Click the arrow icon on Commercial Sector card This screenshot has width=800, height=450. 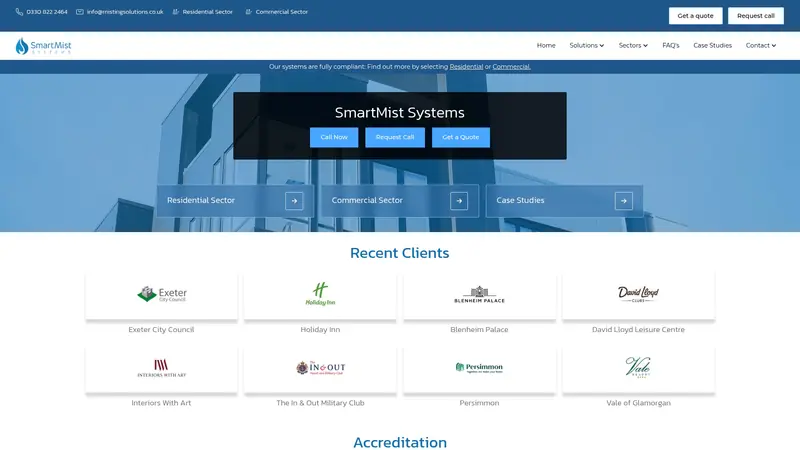459,201
